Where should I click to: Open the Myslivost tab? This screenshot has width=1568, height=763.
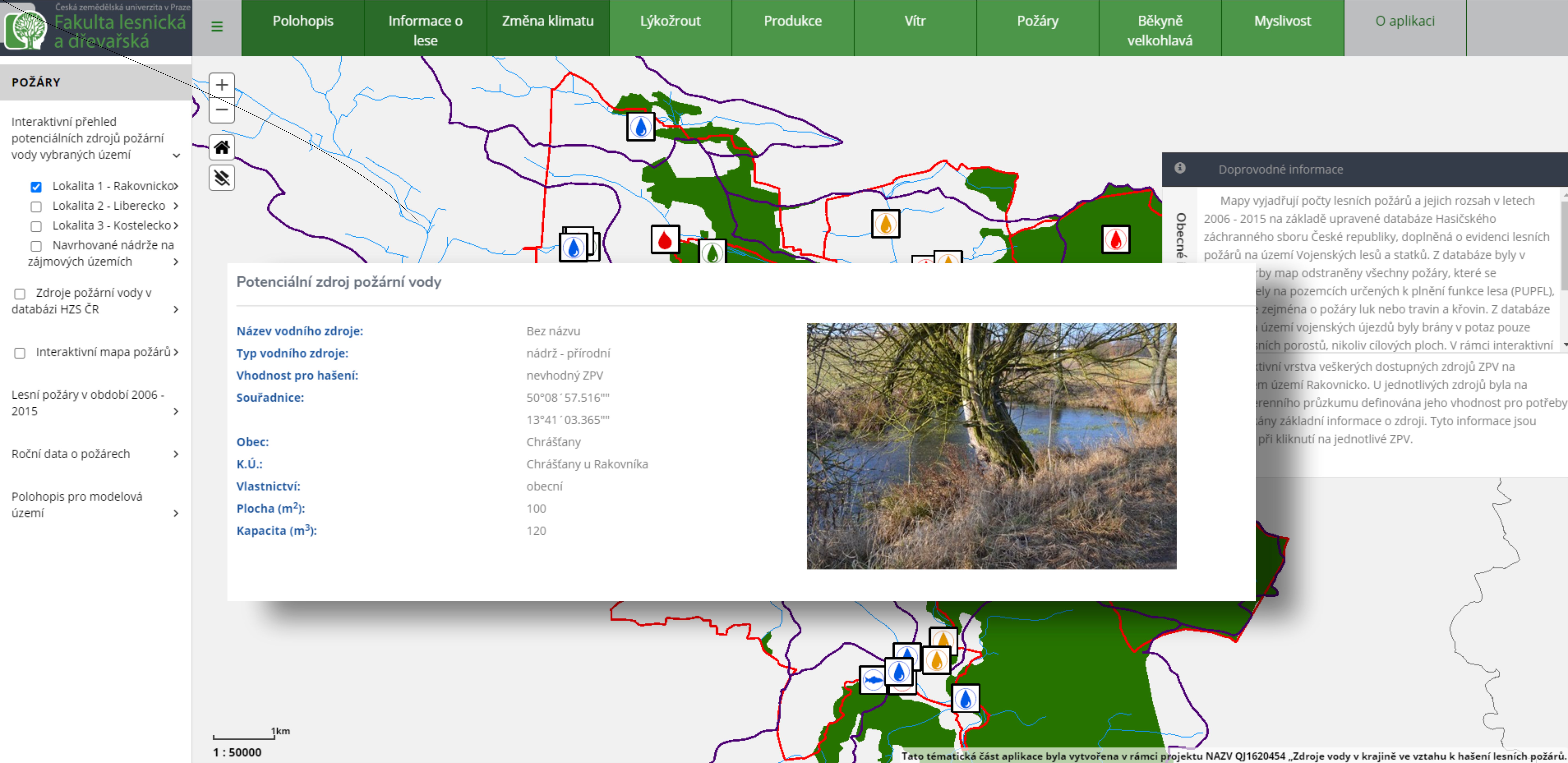point(1283,28)
